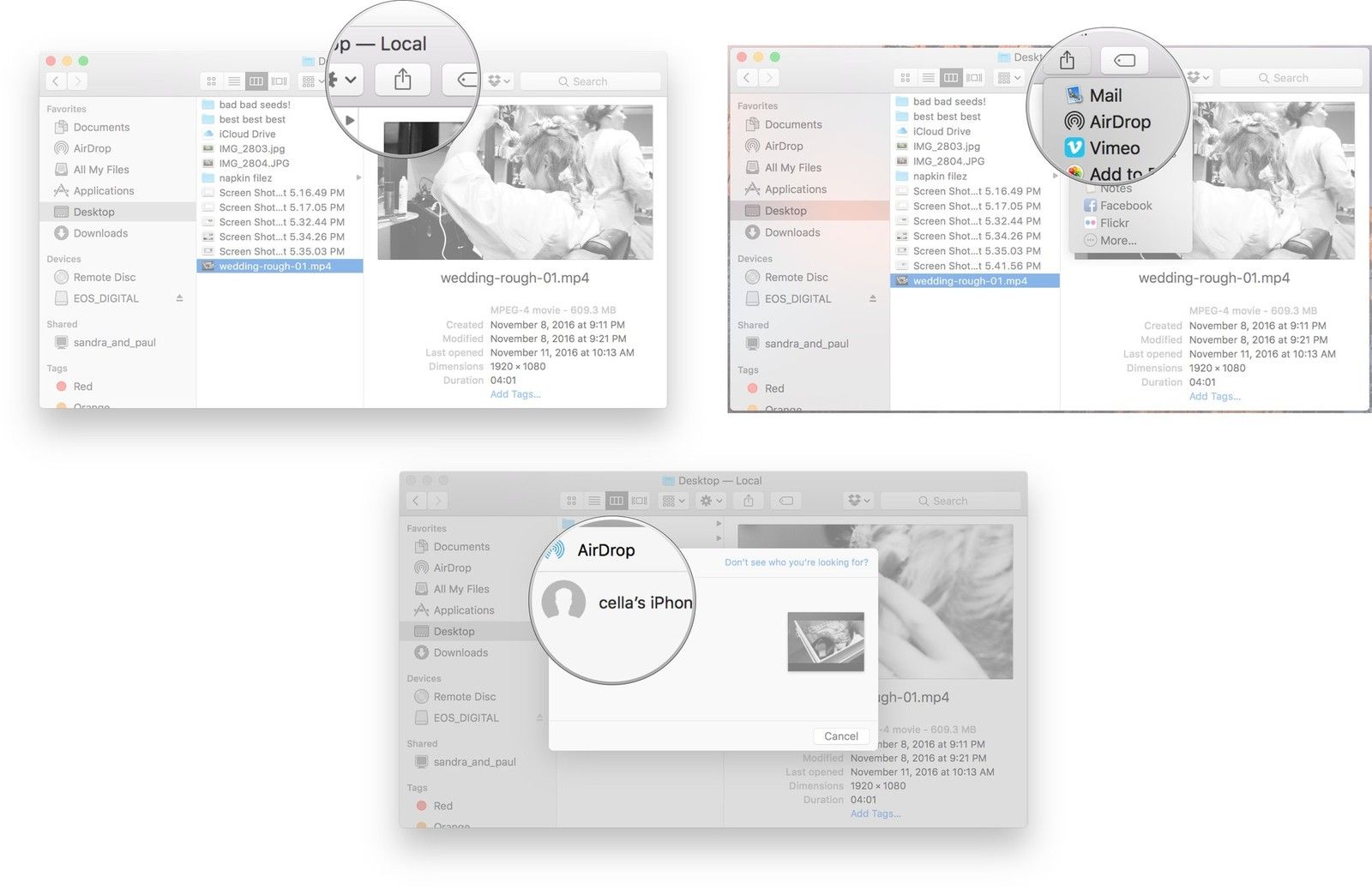Enable Cover Flow view in the AirDrop sheet window

639,501
